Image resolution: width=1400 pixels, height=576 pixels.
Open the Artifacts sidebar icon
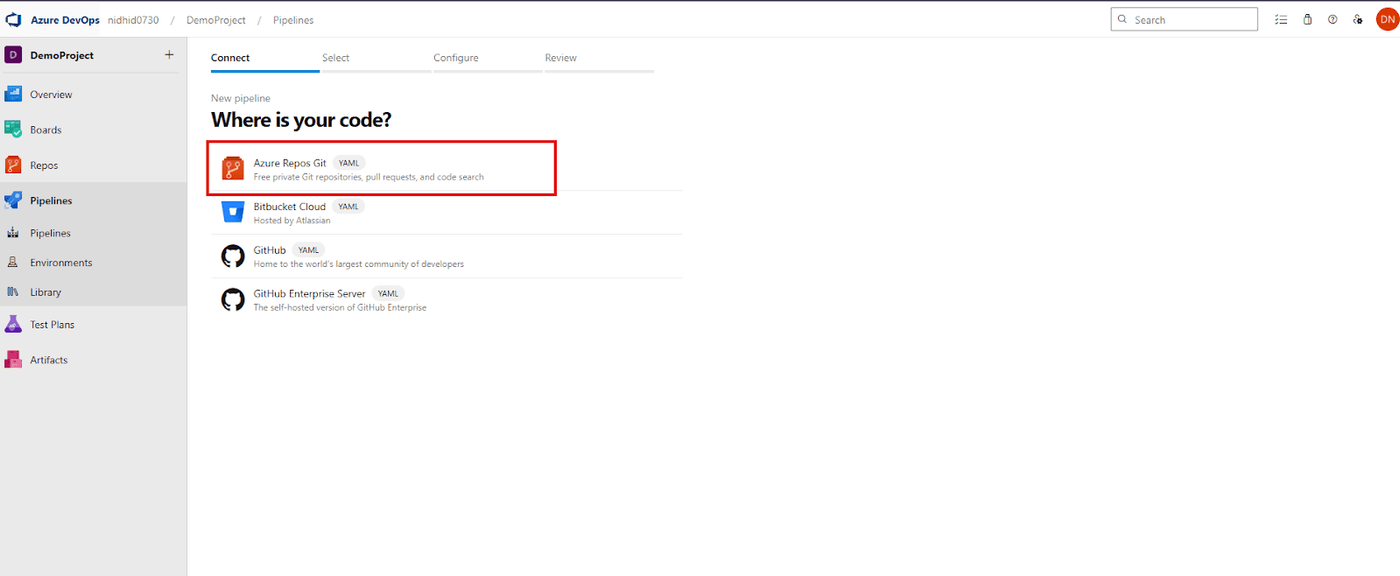pyautogui.click(x=13, y=360)
